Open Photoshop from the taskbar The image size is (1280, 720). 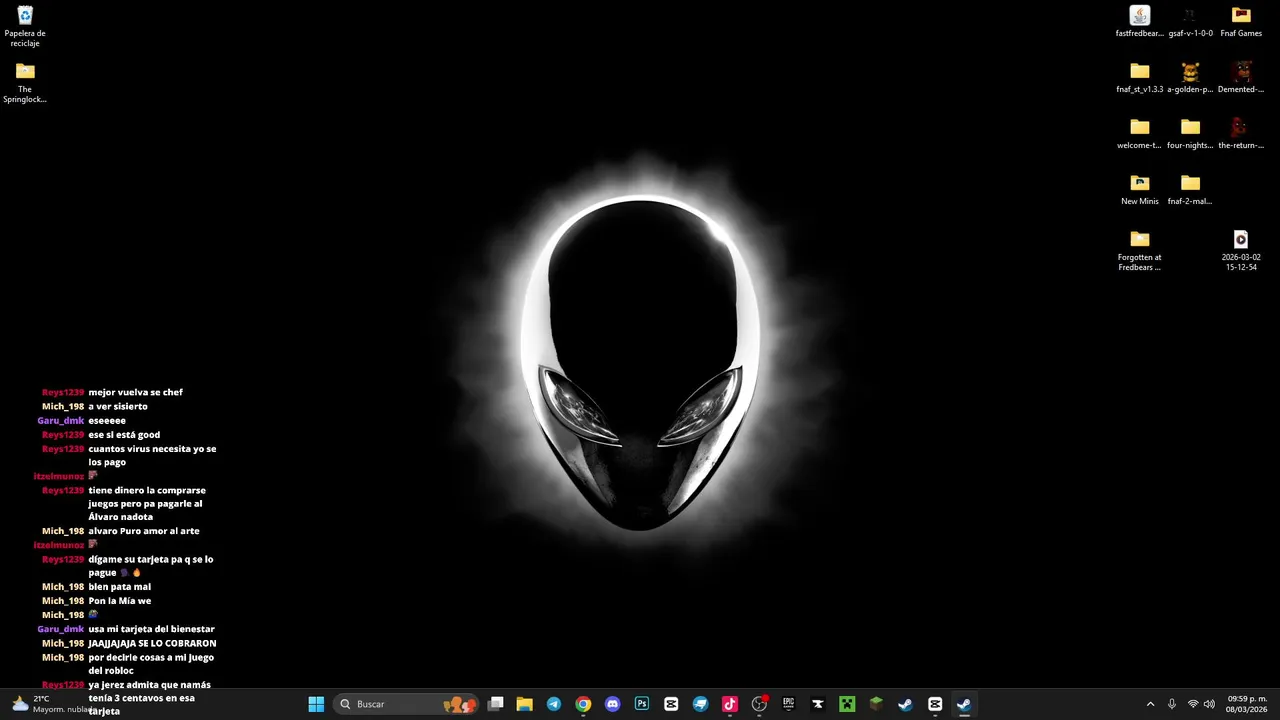coord(642,704)
